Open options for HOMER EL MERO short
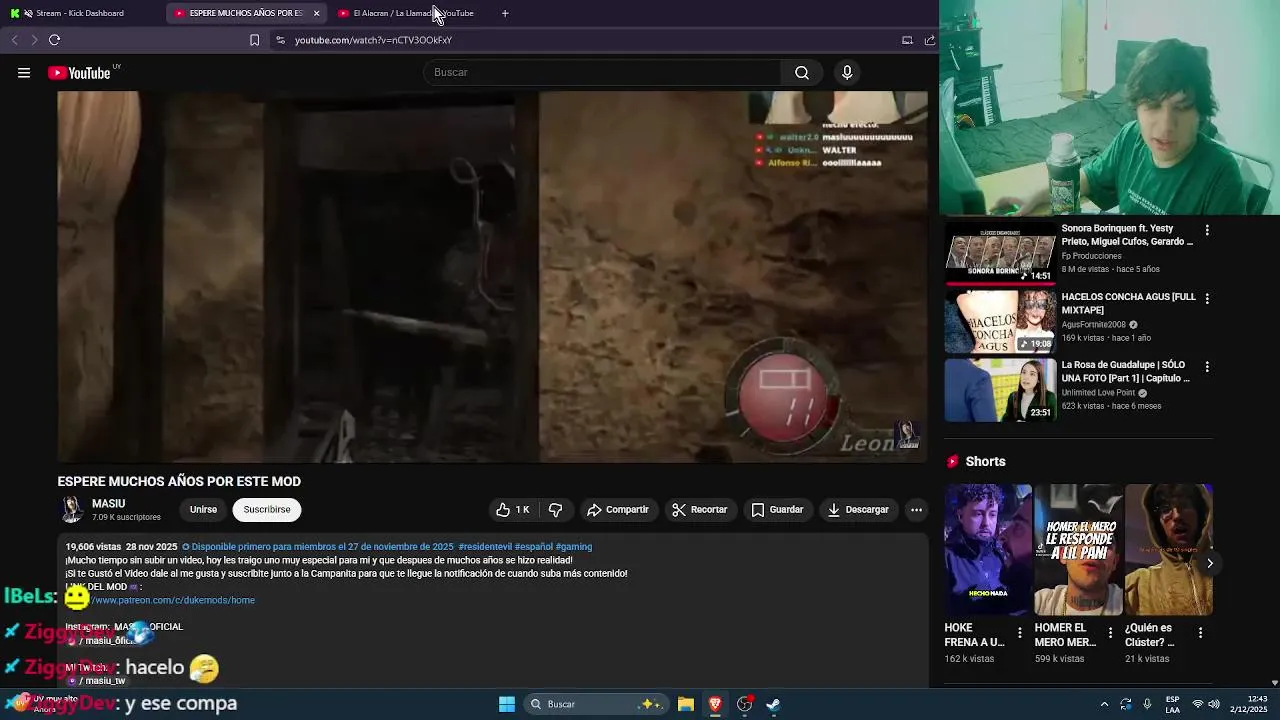The height and width of the screenshot is (720, 1280). pyautogui.click(x=1110, y=633)
